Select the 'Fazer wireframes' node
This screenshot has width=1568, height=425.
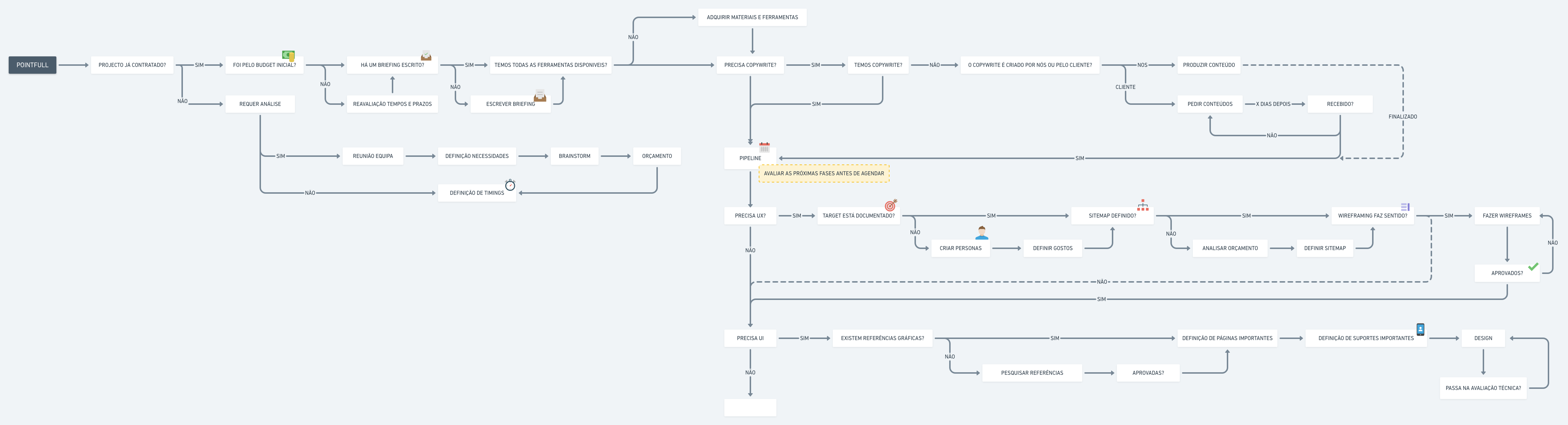(1507, 215)
